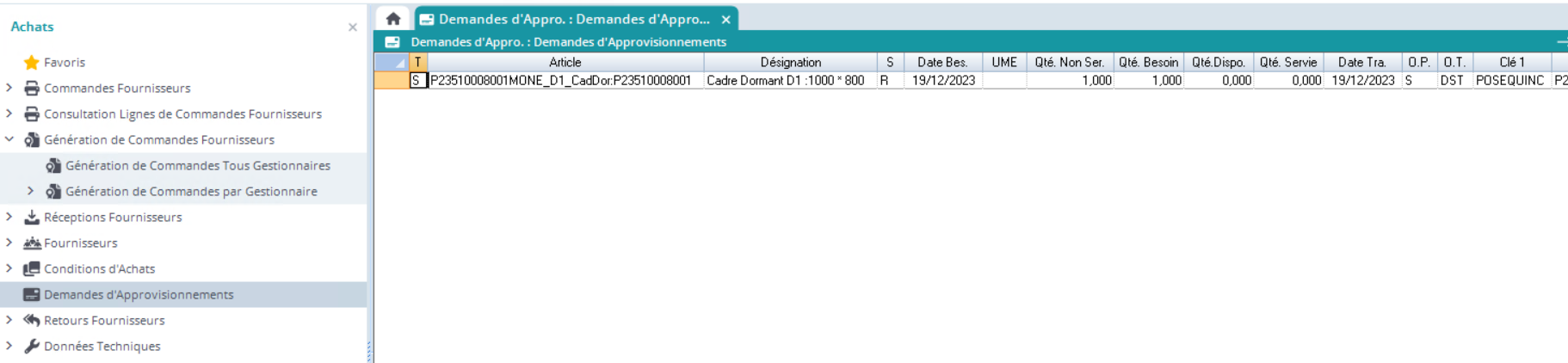Click the Réceptions Fournisseurs download icon

[32, 217]
